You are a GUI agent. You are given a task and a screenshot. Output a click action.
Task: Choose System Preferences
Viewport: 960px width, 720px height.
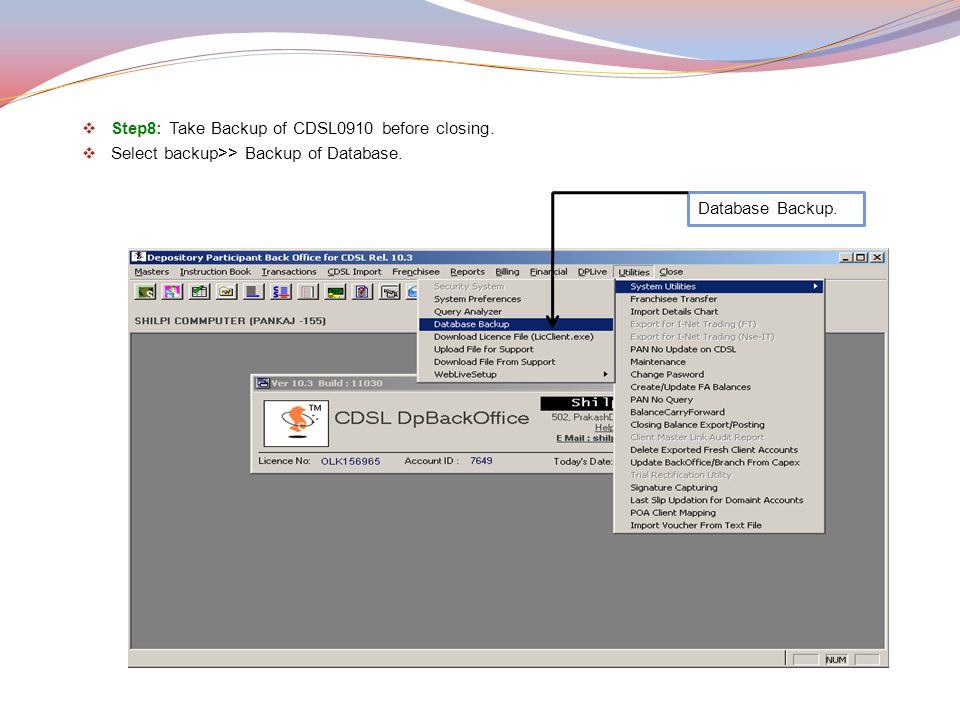click(x=516, y=299)
